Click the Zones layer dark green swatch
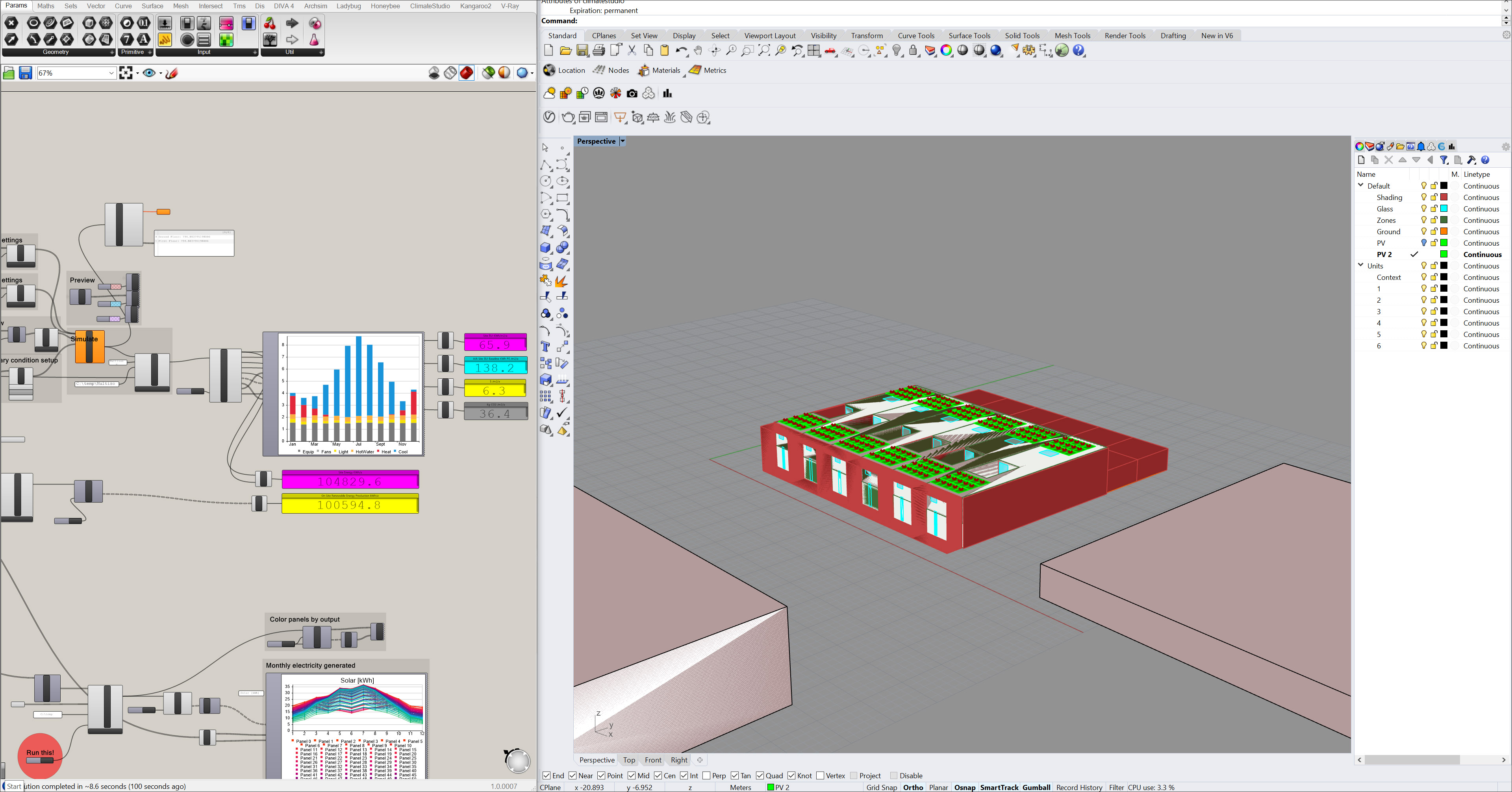1512x792 pixels. click(x=1444, y=220)
